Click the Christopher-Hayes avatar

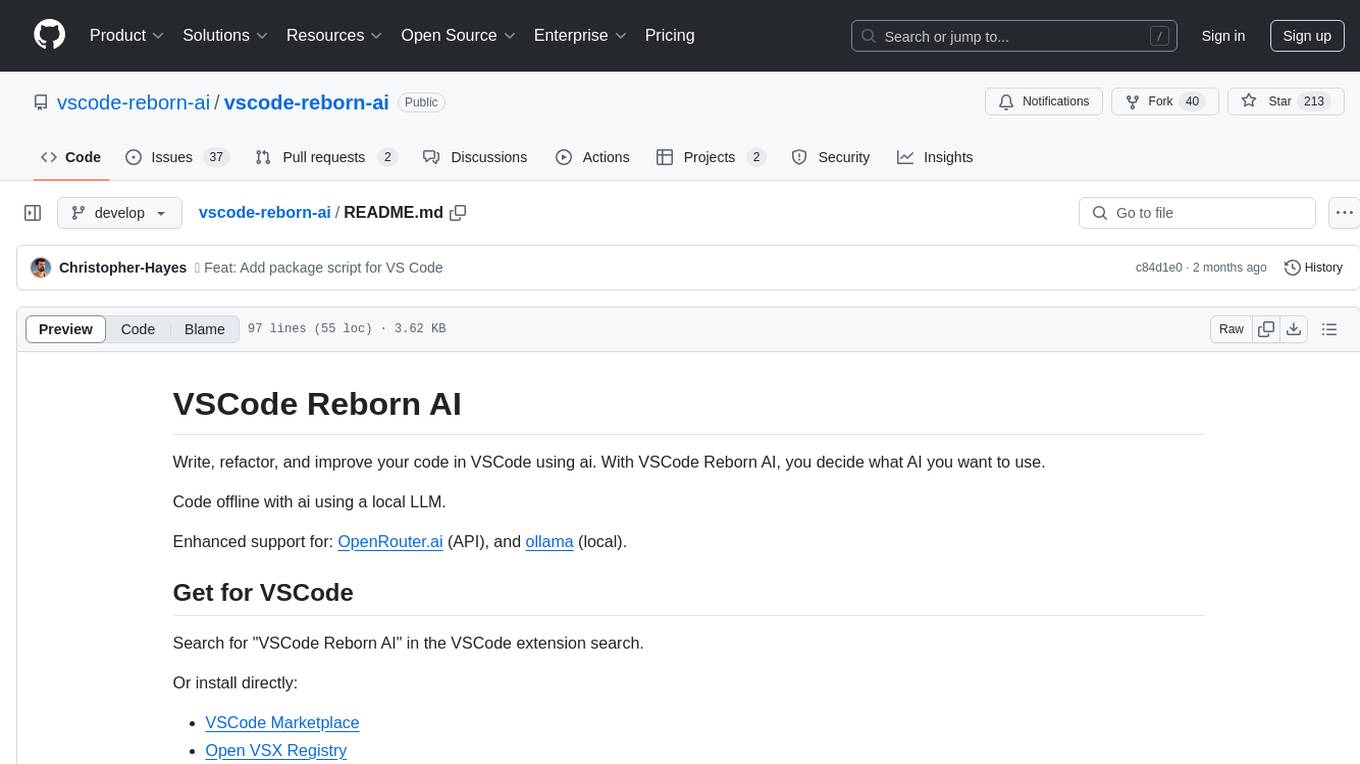tap(41, 268)
